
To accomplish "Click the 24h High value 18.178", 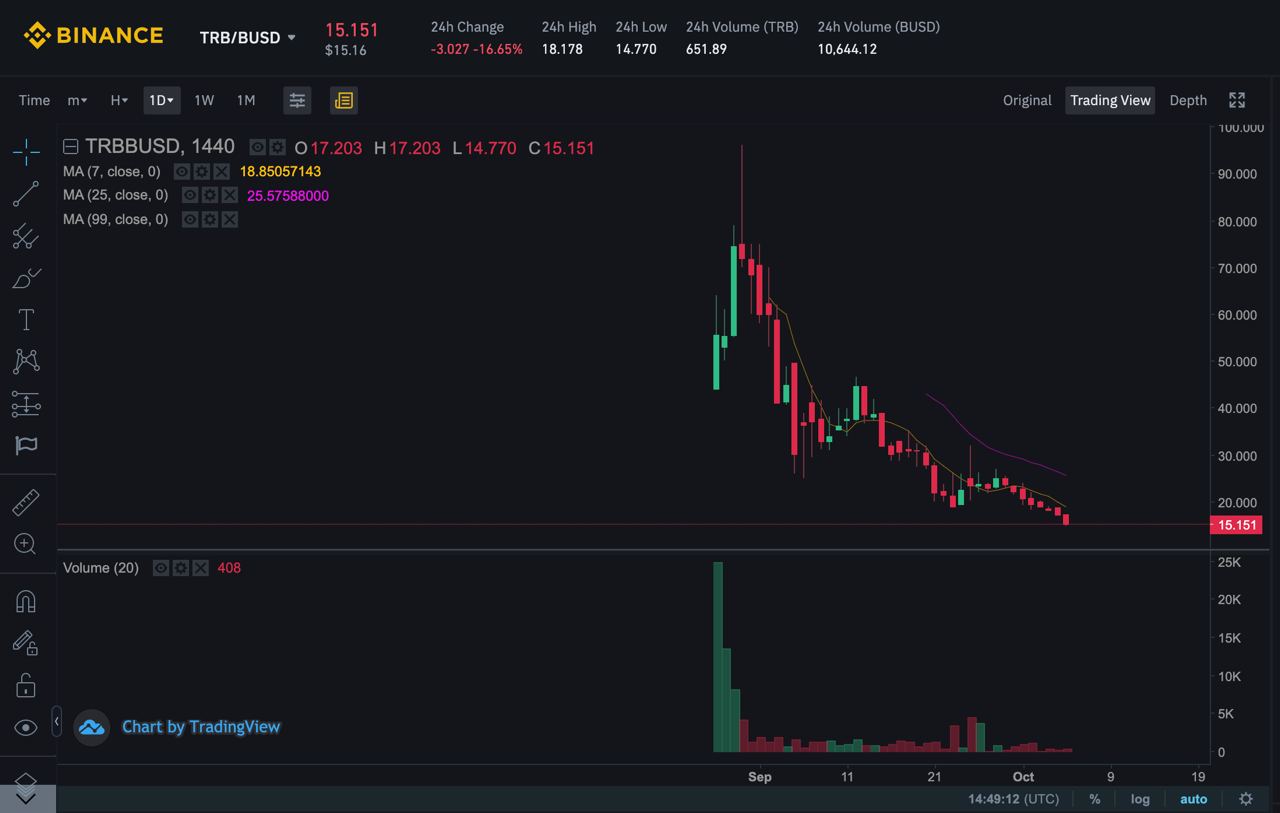I will coord(562,48).
